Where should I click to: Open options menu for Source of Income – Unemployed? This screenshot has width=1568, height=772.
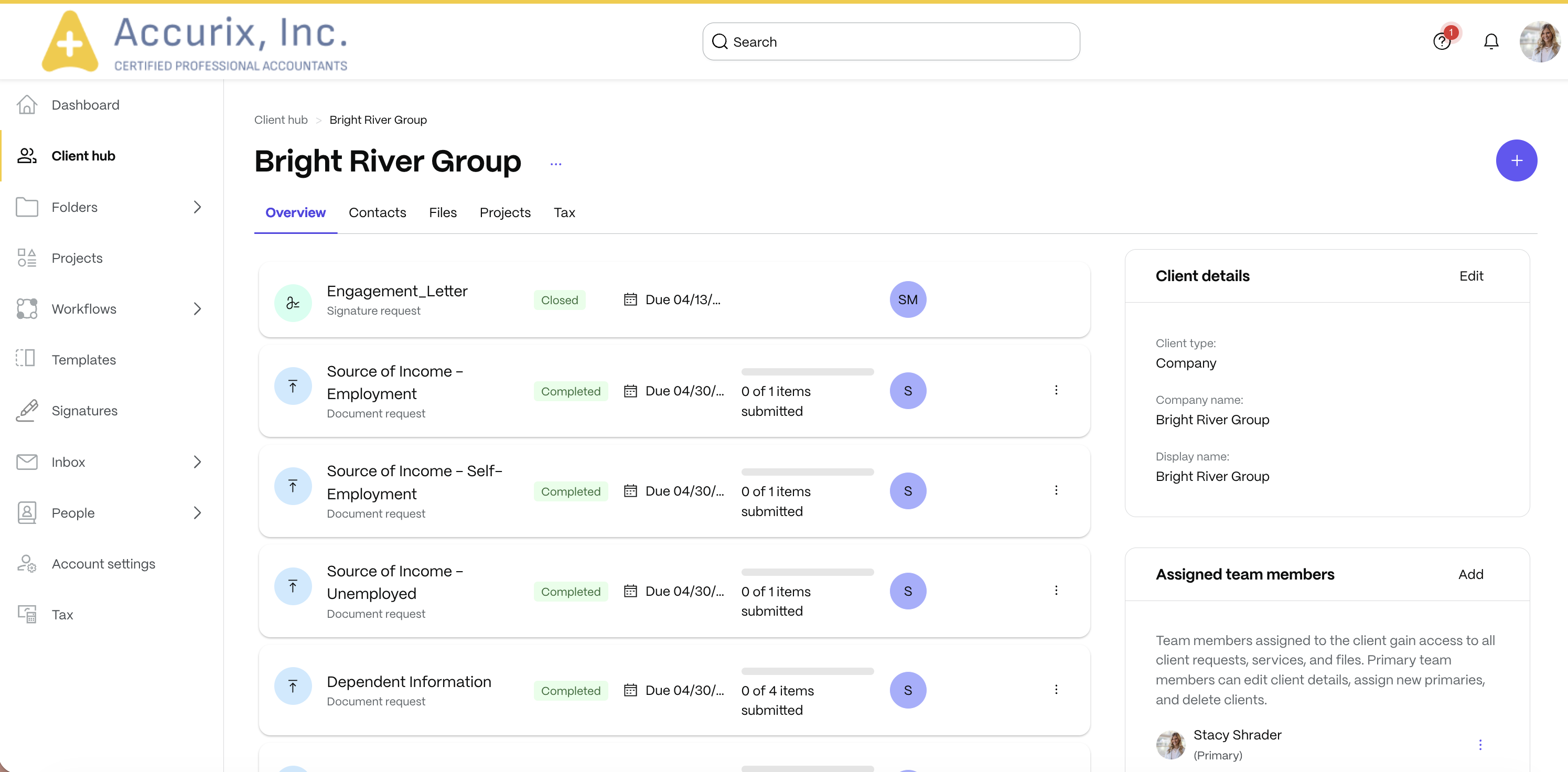(x=1056, y=591)
